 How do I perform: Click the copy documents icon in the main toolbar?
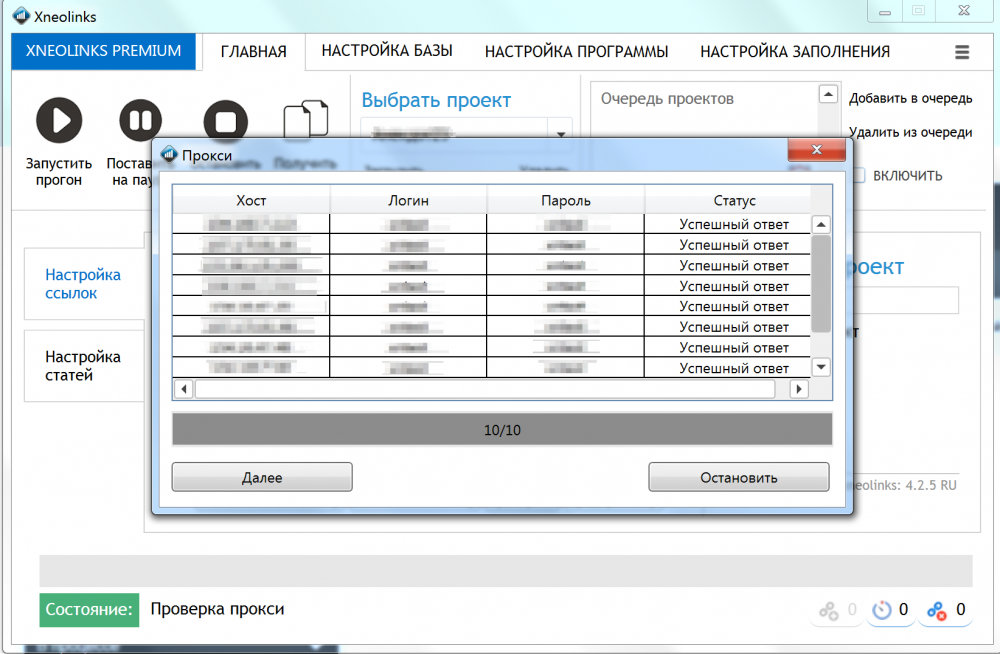coord(305,119)
